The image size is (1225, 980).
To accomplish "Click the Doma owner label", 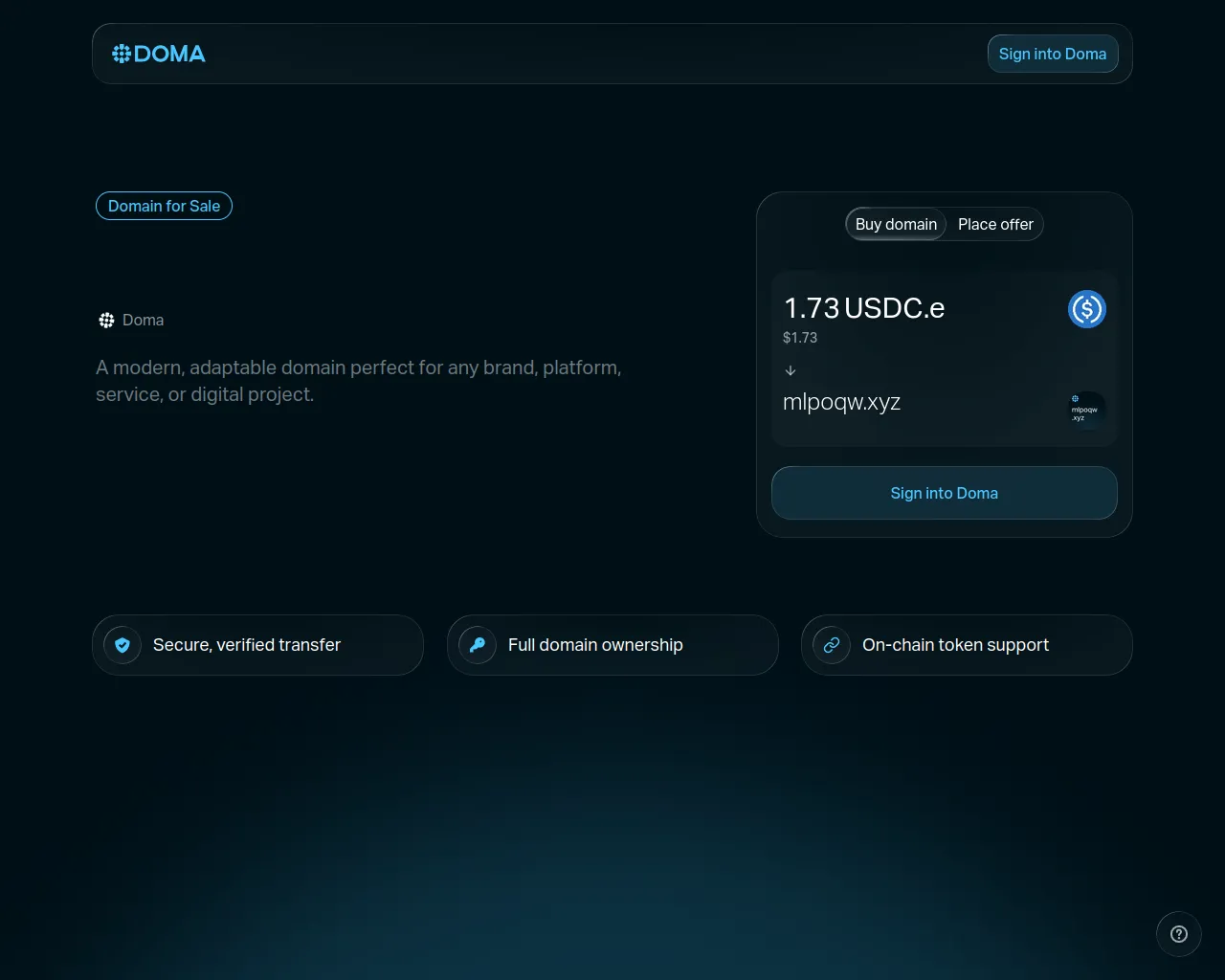I will 143,321.
